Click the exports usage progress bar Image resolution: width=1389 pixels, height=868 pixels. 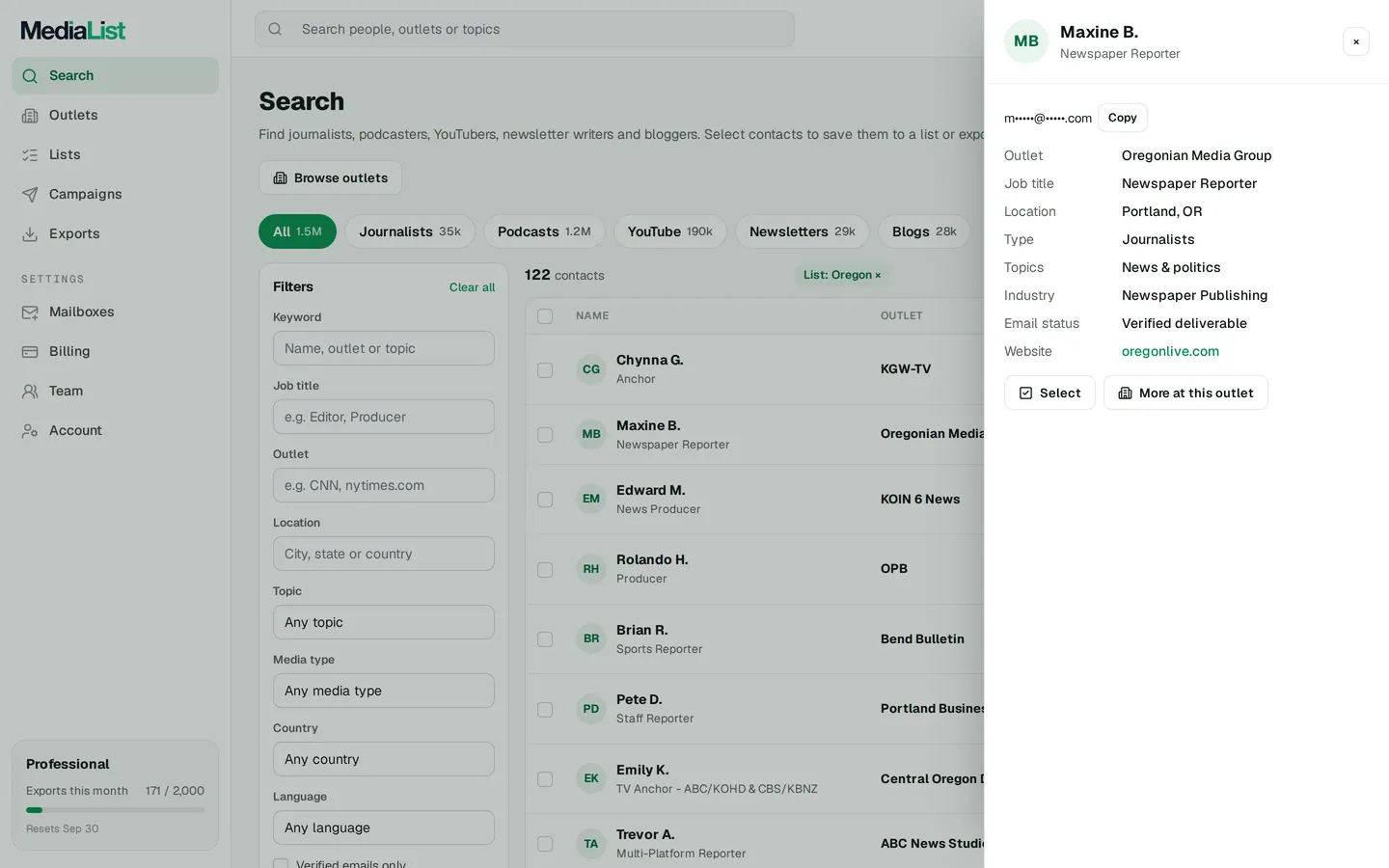click(x=115, y=810)
